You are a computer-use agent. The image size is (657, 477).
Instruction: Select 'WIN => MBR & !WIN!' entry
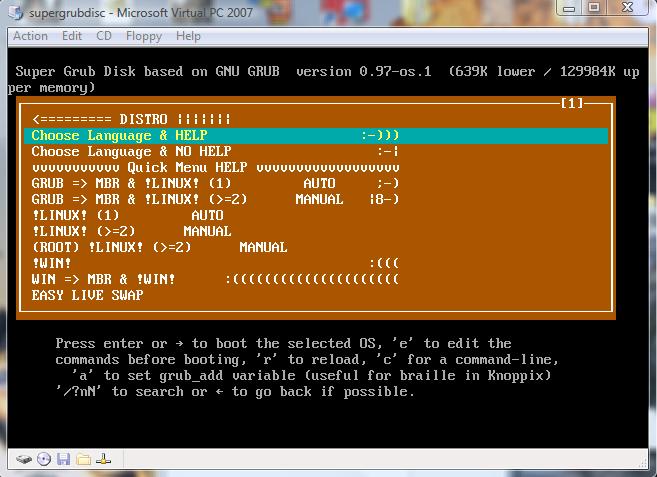[x=316, y=279]
